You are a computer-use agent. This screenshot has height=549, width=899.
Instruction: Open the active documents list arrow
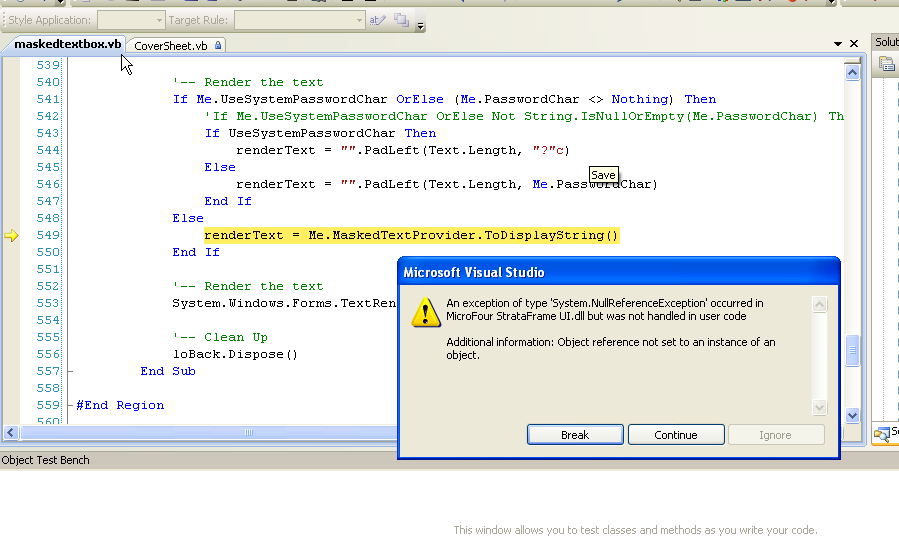coord(838,44)
